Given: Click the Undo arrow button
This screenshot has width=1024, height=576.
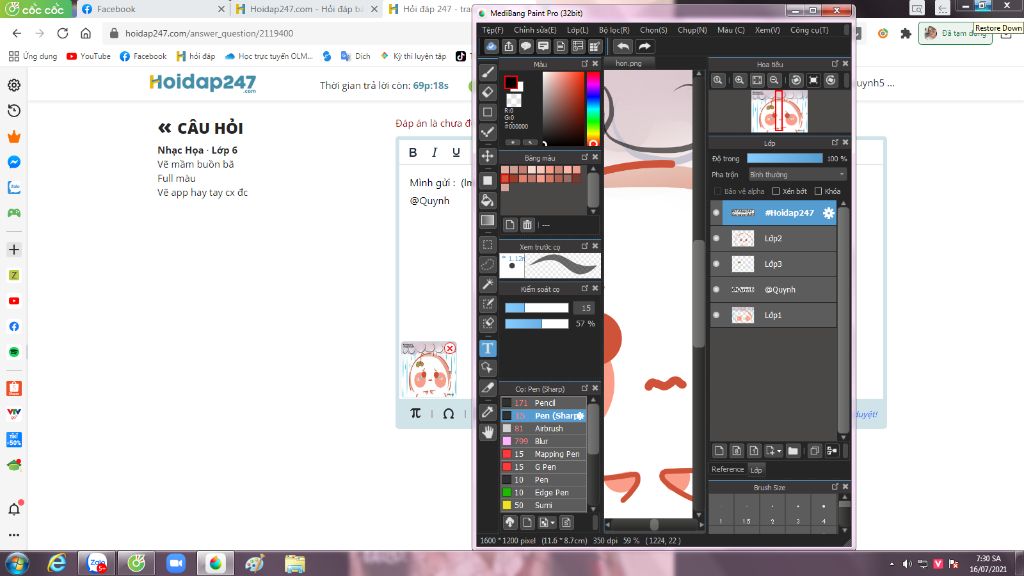Looking at the screenshot, I should point(623,46).
